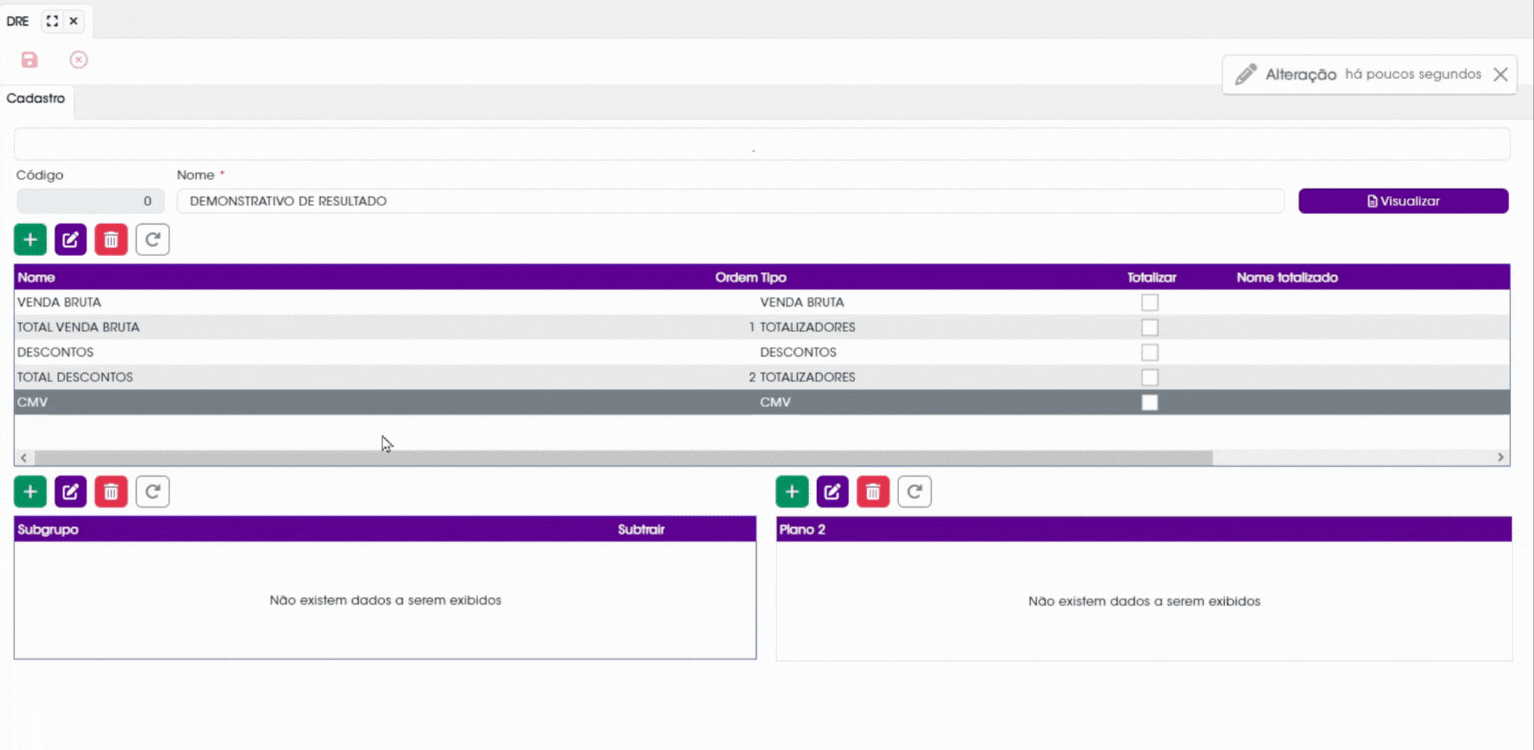Sort by Ordem column header
1534x750 pixels.
735,277
